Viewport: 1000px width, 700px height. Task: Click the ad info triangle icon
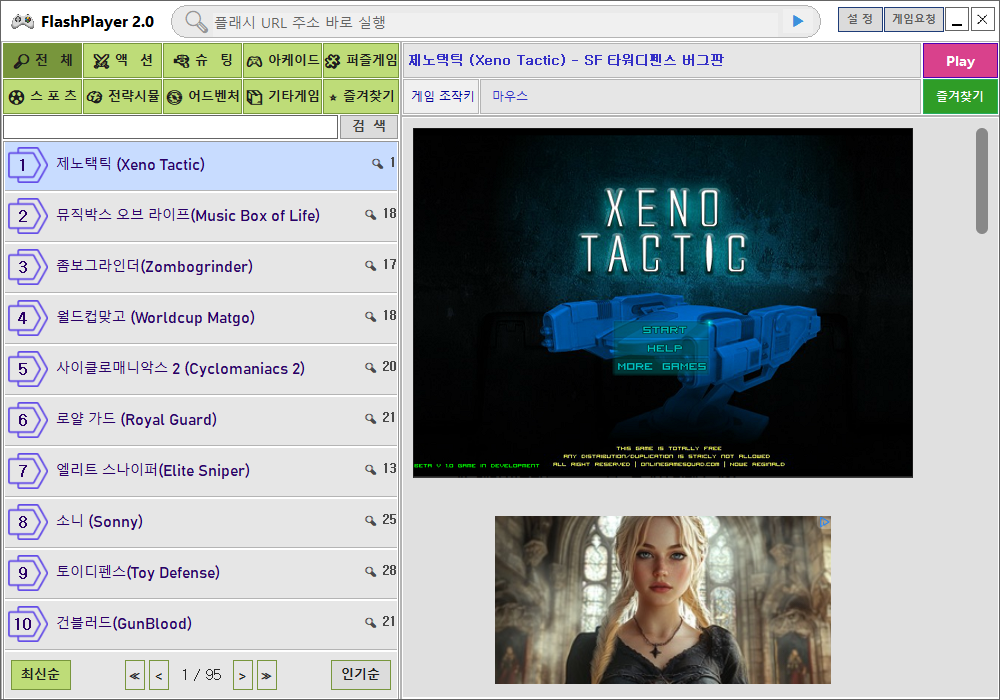coord(824,523)
